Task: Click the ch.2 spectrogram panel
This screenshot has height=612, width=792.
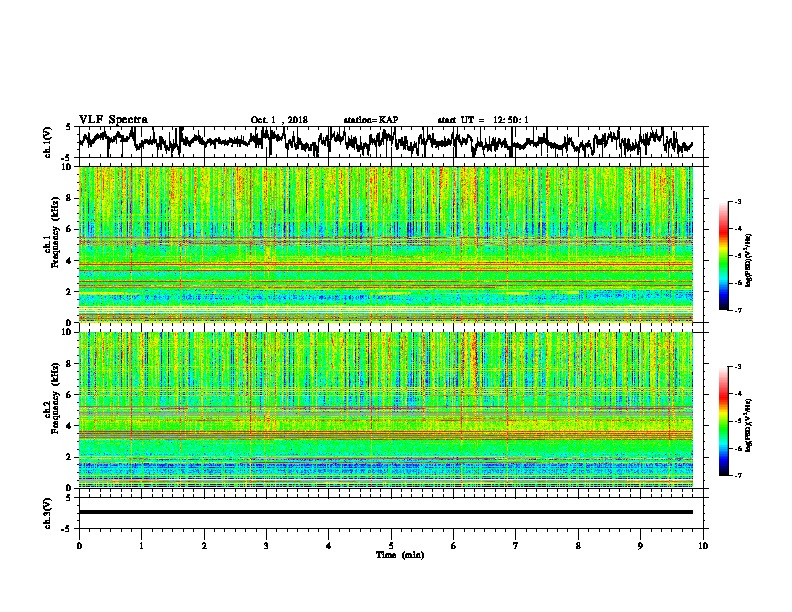Action: (386, 410)
